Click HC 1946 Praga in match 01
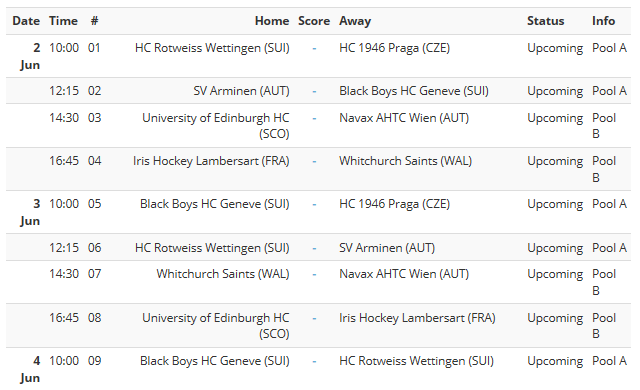Viewport: 640px width, 390px height. (394, 48)
